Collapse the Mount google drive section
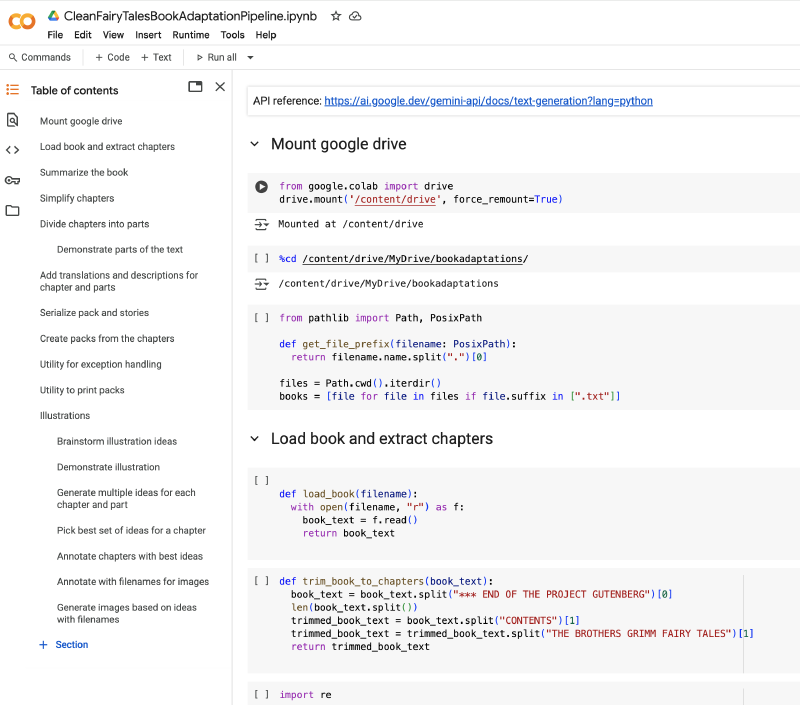 point(255,144)
